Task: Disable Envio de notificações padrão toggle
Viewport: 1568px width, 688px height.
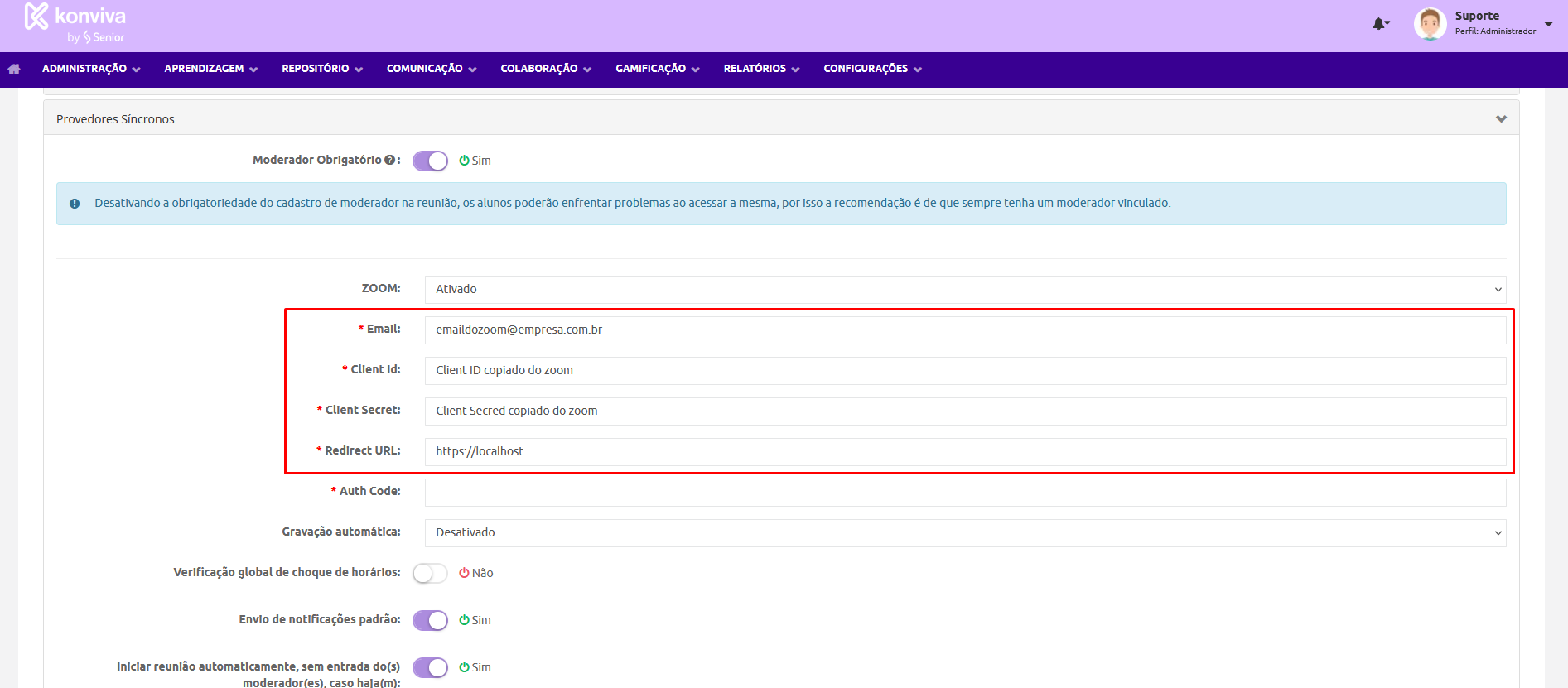Action: pyautogui.click(x=430, y=620)
